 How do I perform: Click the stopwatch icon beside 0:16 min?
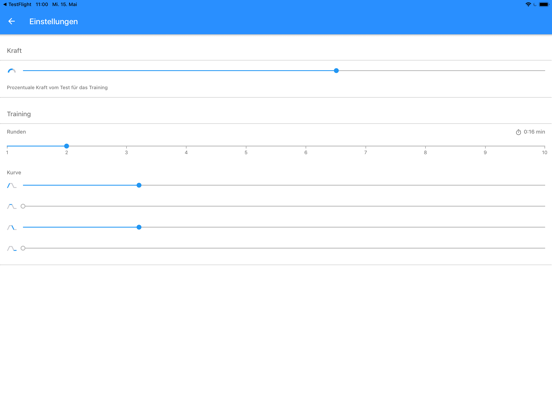coord(518,132)
